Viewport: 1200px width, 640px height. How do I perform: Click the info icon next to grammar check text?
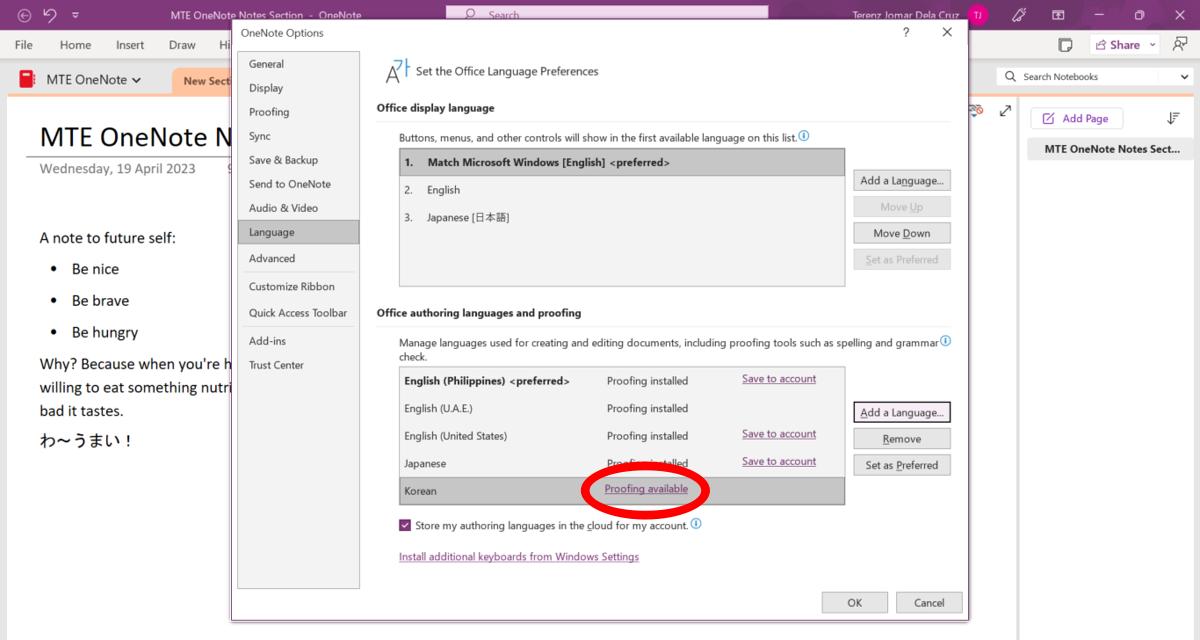click(x=945, y=342)
